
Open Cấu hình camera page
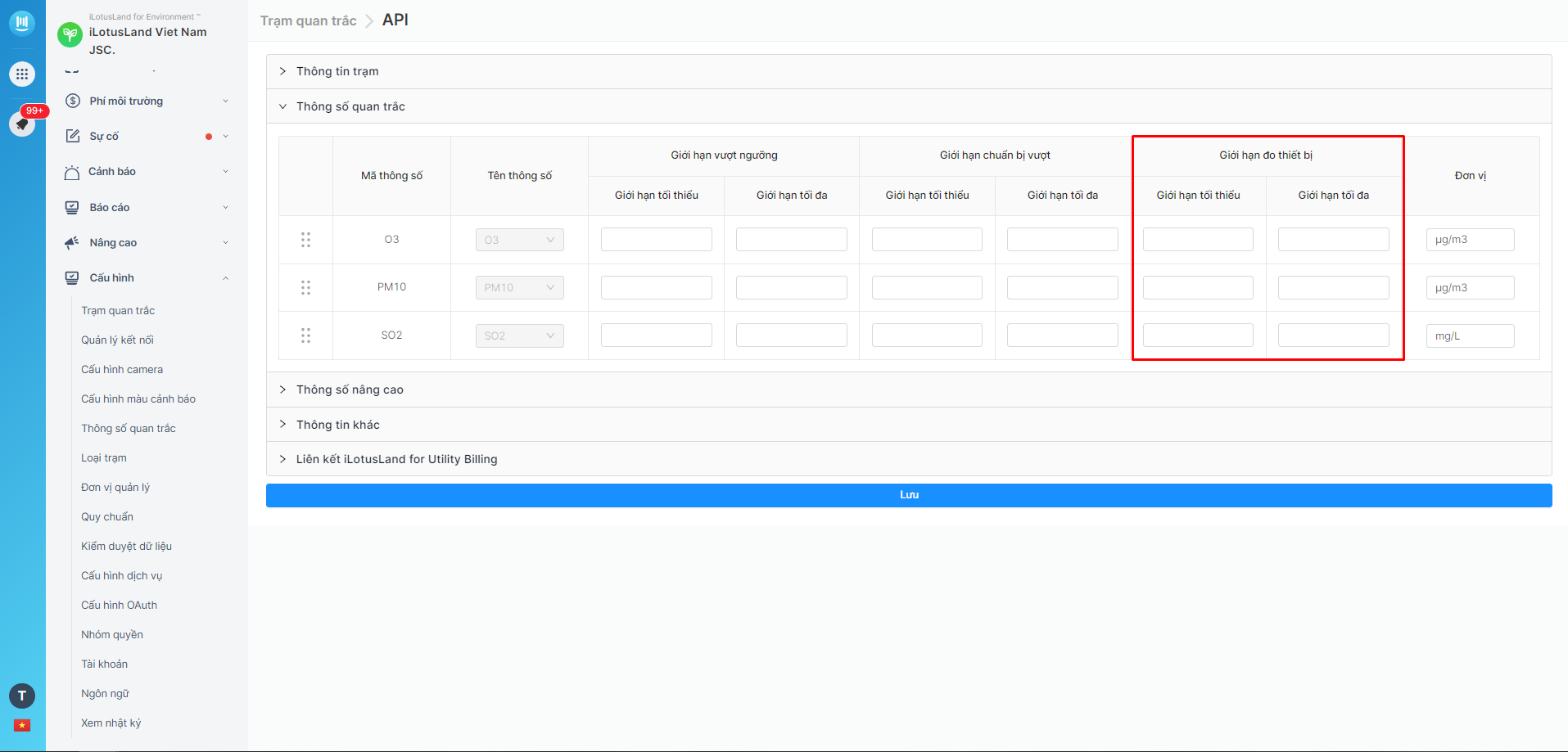[122, 370]
